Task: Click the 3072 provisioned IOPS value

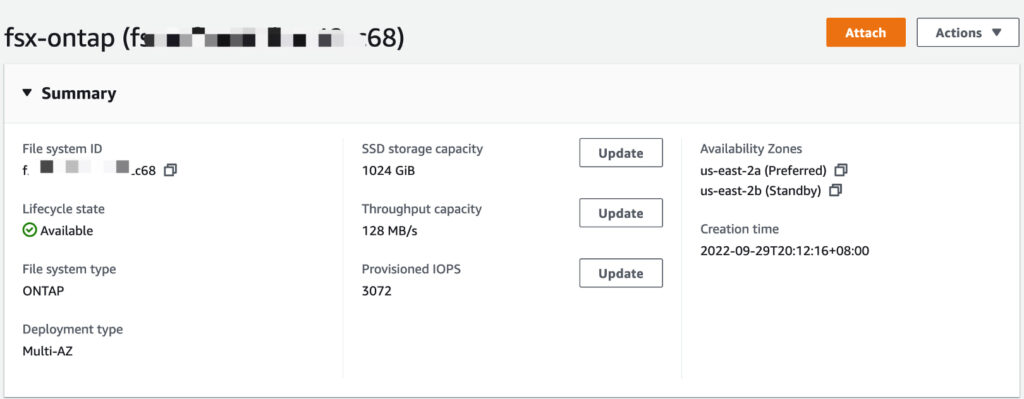Action: (x=377, y=291)
